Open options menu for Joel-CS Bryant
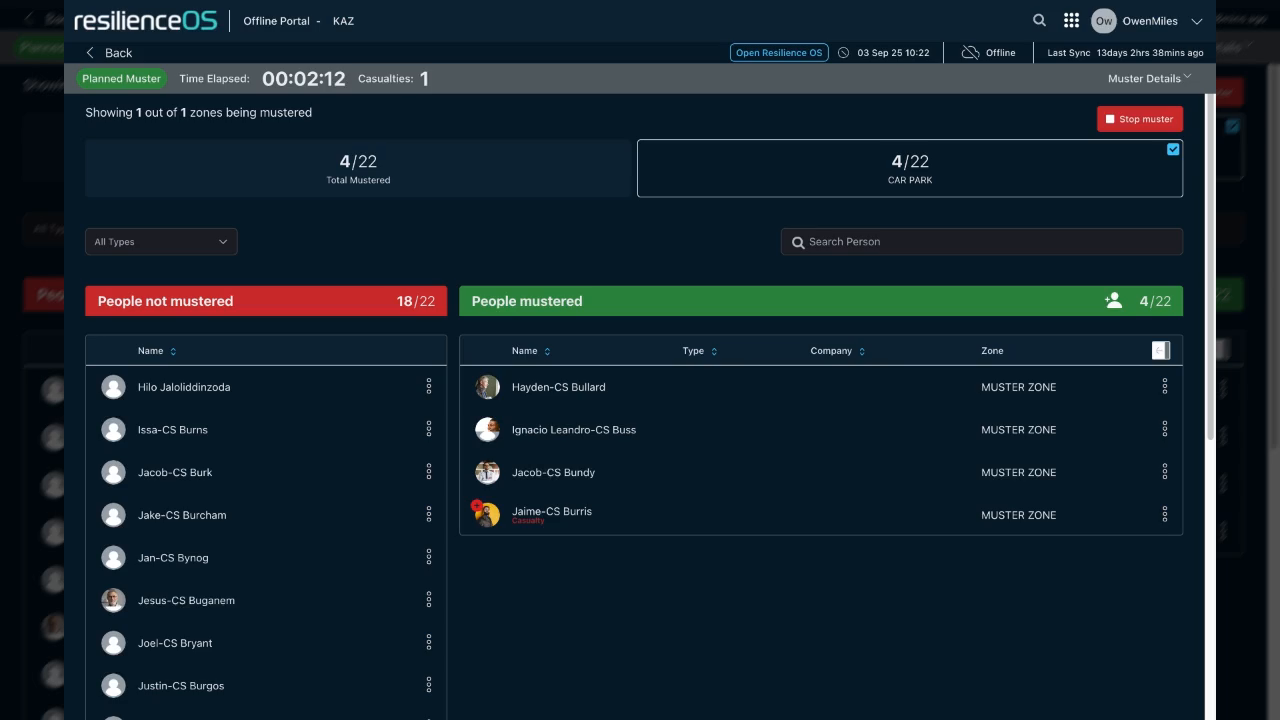 [x=429, y=642]
